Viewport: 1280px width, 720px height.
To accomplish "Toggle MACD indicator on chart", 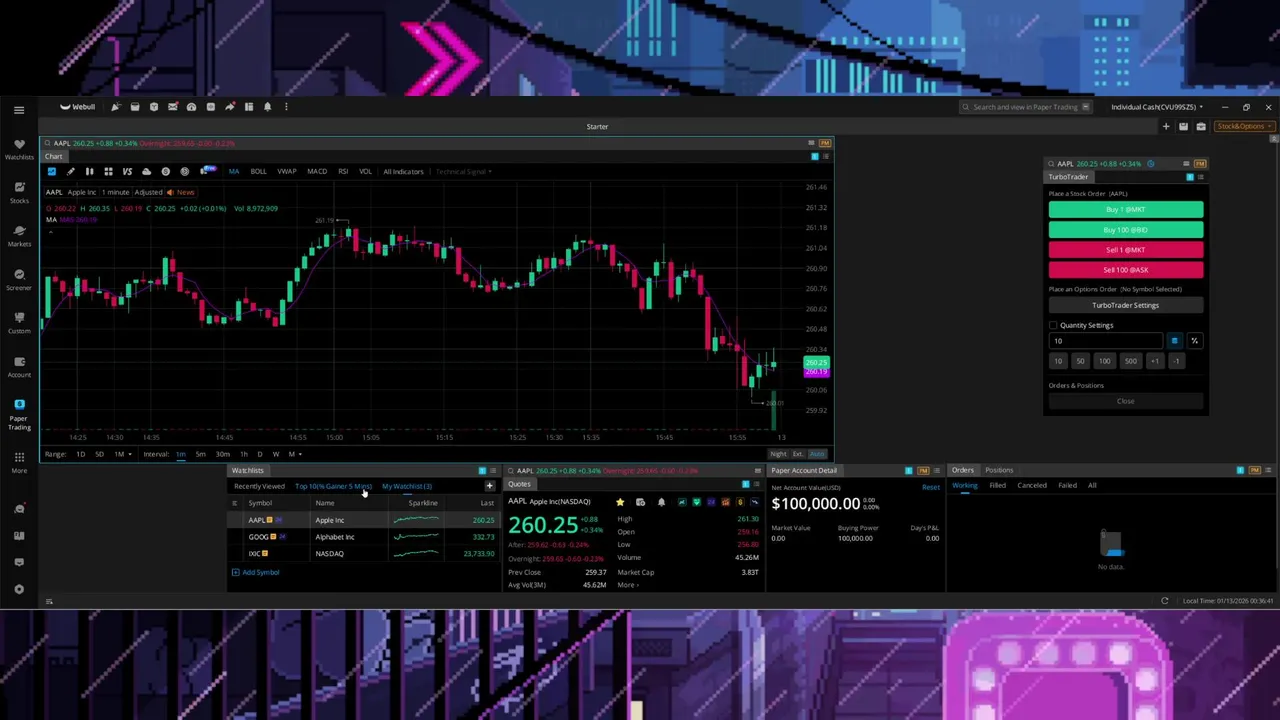I will (316, 172).
